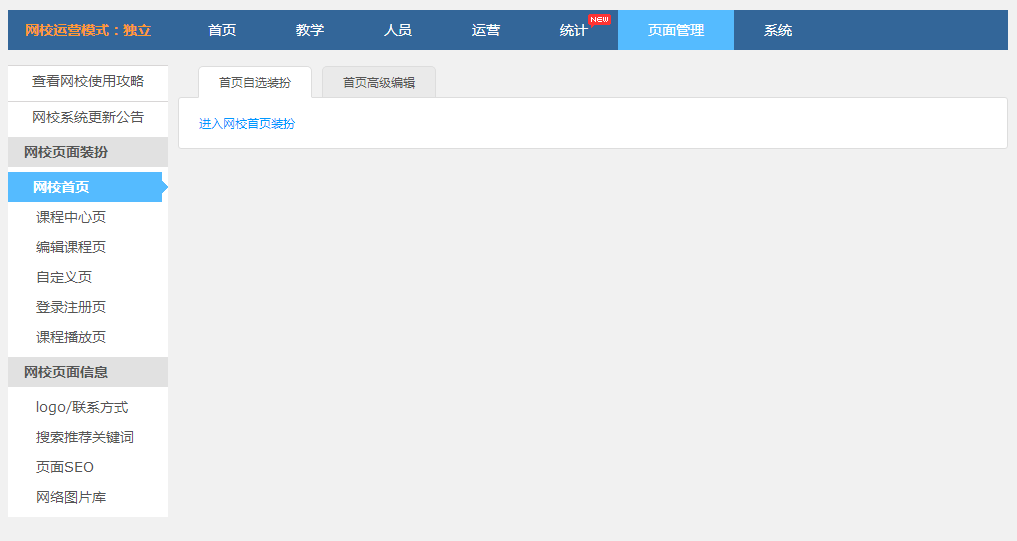Switch to the 首页自选装扮 tab
The width and height of the screenshot is (1017, 541).
coord(255,83)
